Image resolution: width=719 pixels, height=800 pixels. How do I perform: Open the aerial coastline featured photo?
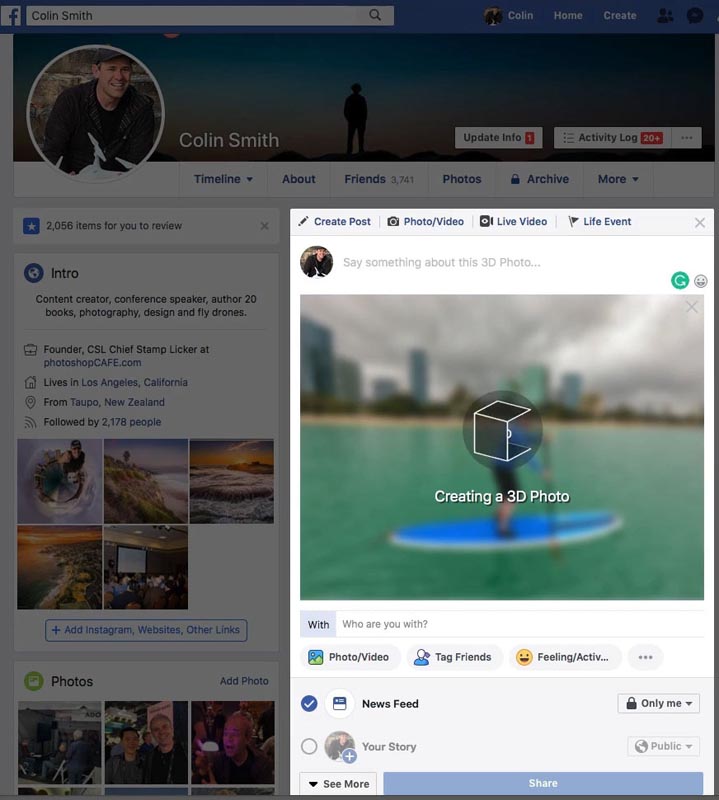coord(60,567)
